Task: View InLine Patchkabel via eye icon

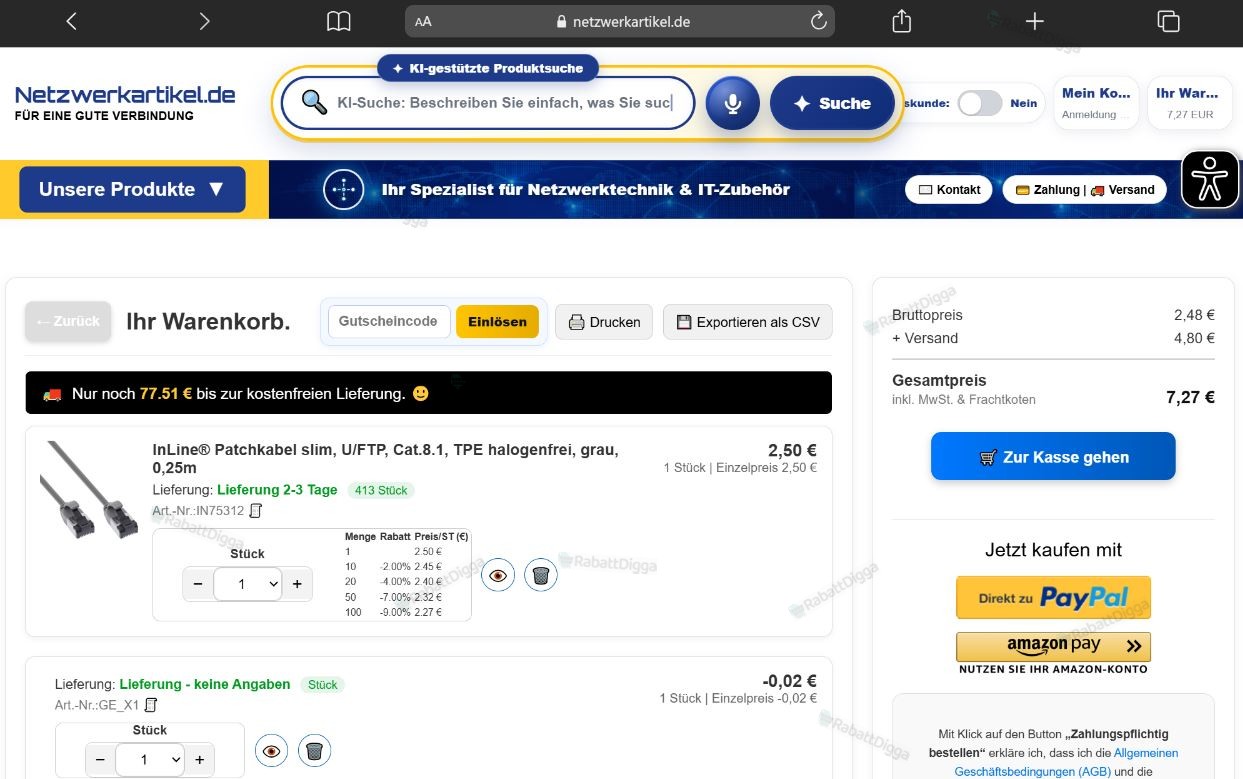Action: point(498,574)
